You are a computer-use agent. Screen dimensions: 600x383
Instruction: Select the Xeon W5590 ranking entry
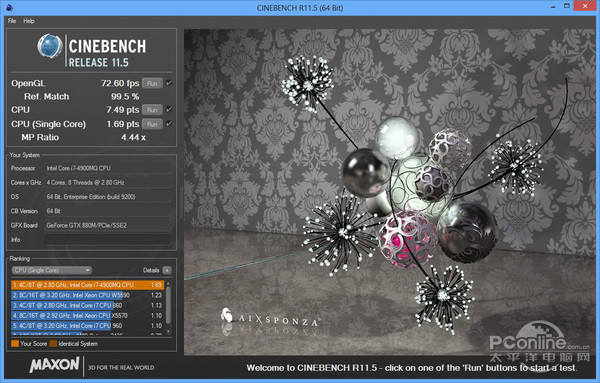88,295
